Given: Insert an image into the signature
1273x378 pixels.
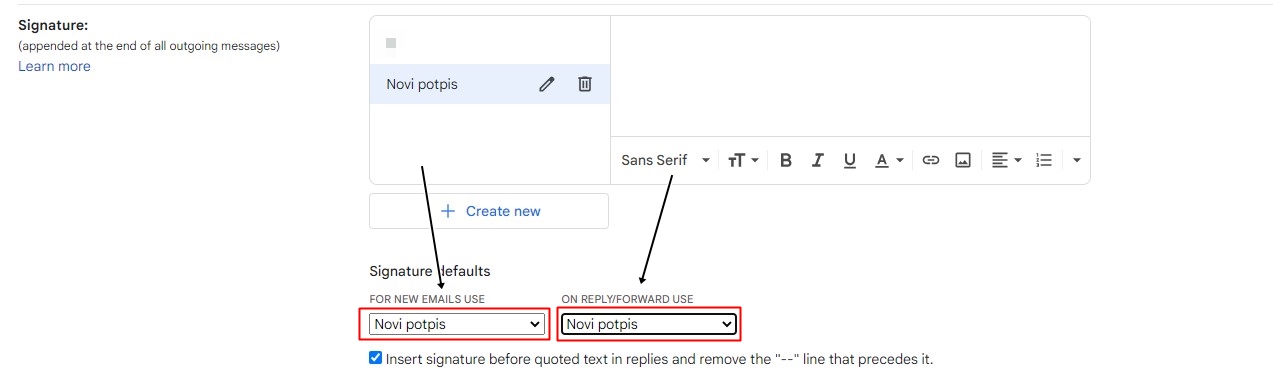Looking at the screenshot, I should pos(963,160).
